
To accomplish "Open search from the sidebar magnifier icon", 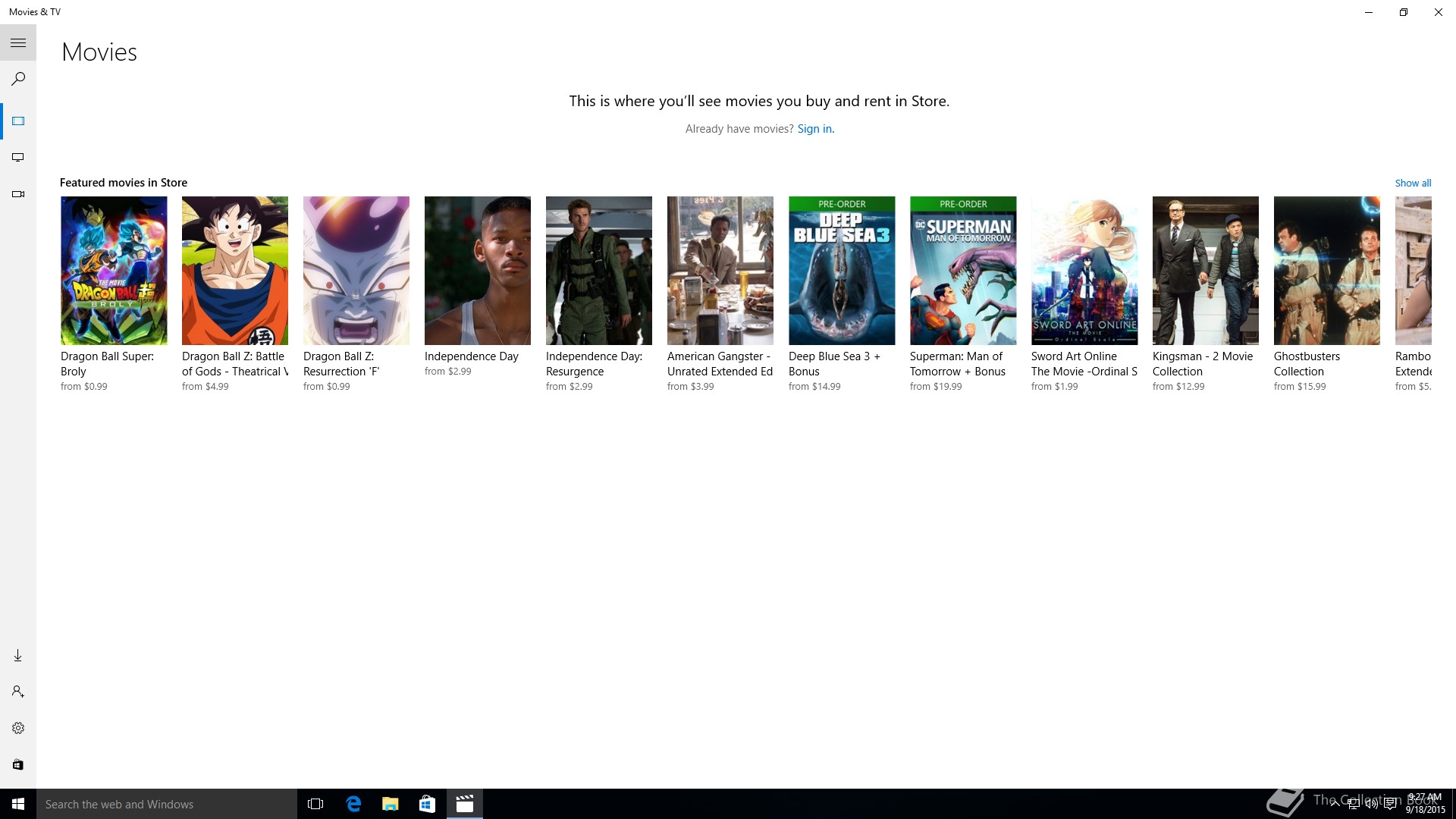I will tap(18, 79).
